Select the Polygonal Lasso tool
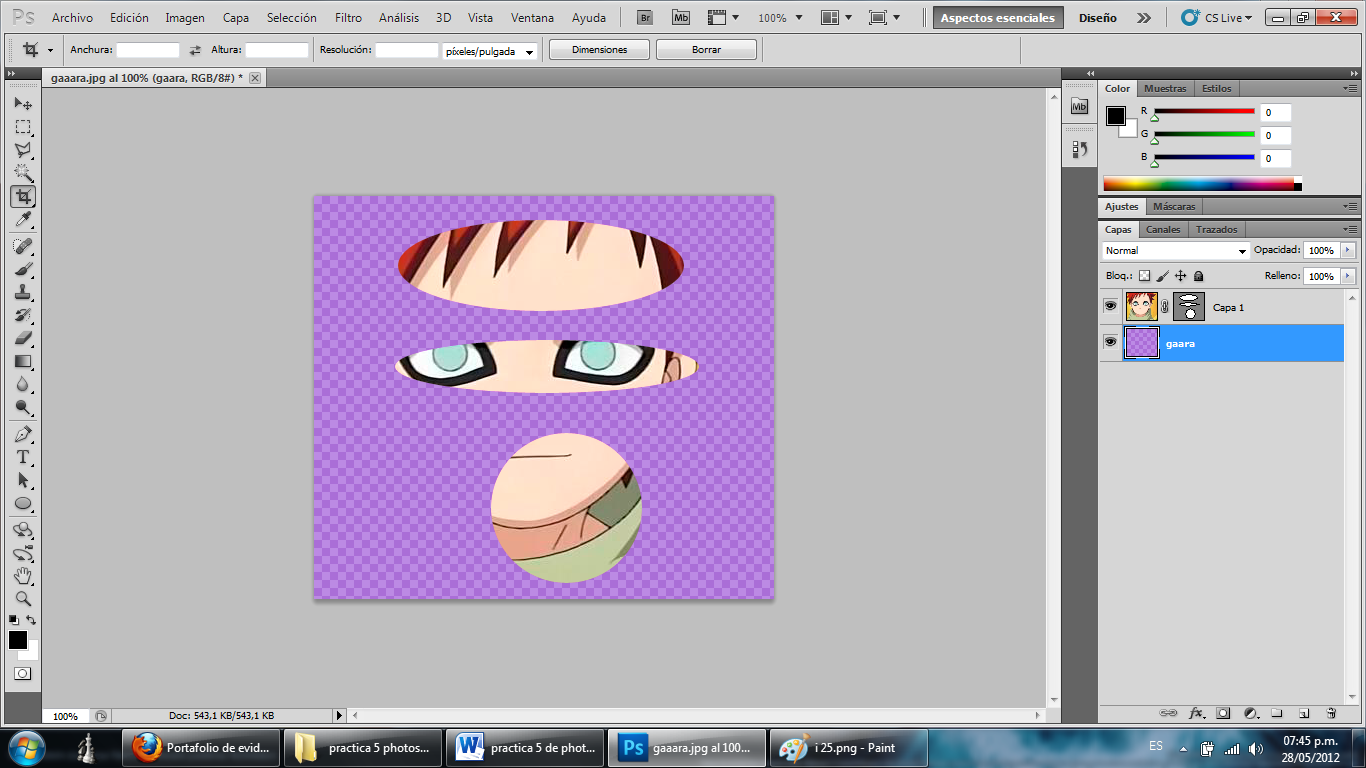This screenshot has height=768, width=1366. 23,150
